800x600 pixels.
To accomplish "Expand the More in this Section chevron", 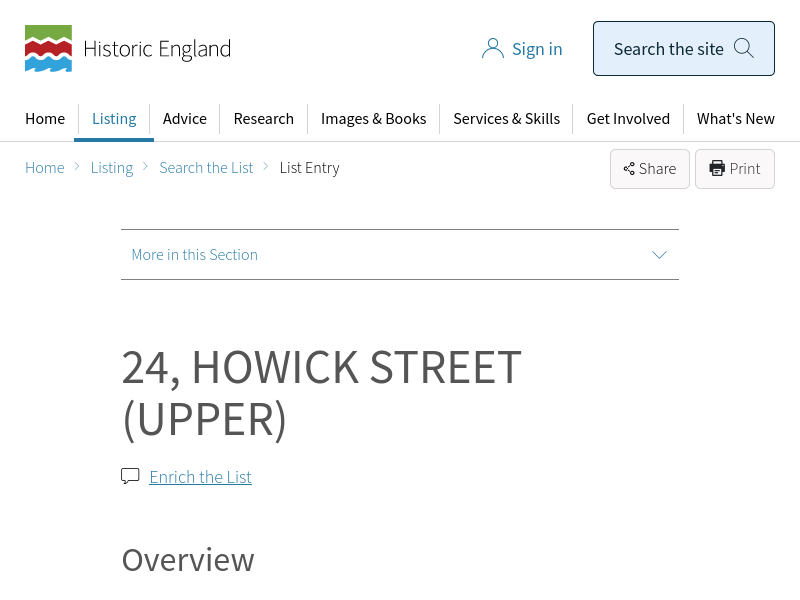I will pos(659,254).
